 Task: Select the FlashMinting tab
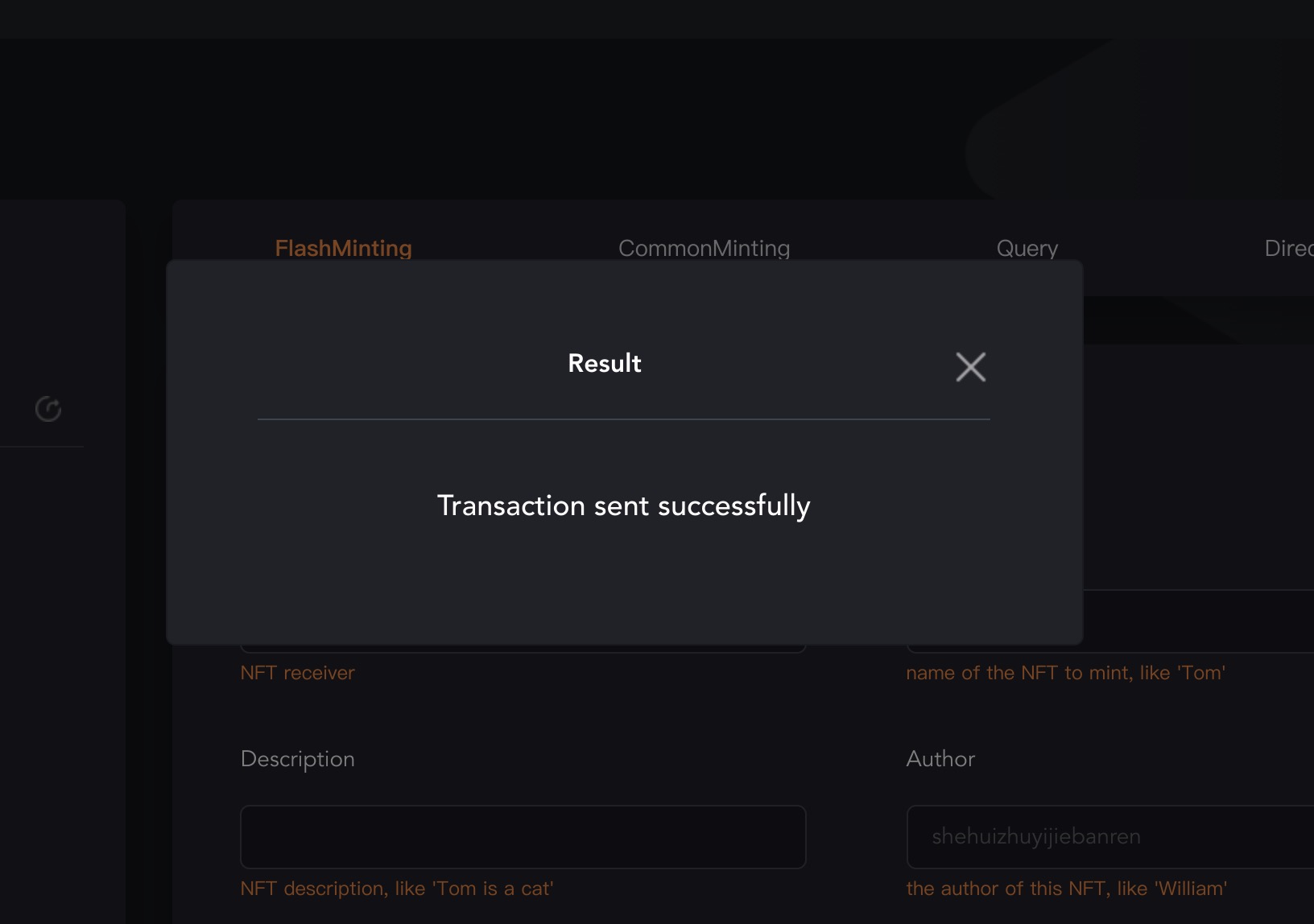click(x=343, y=248)
